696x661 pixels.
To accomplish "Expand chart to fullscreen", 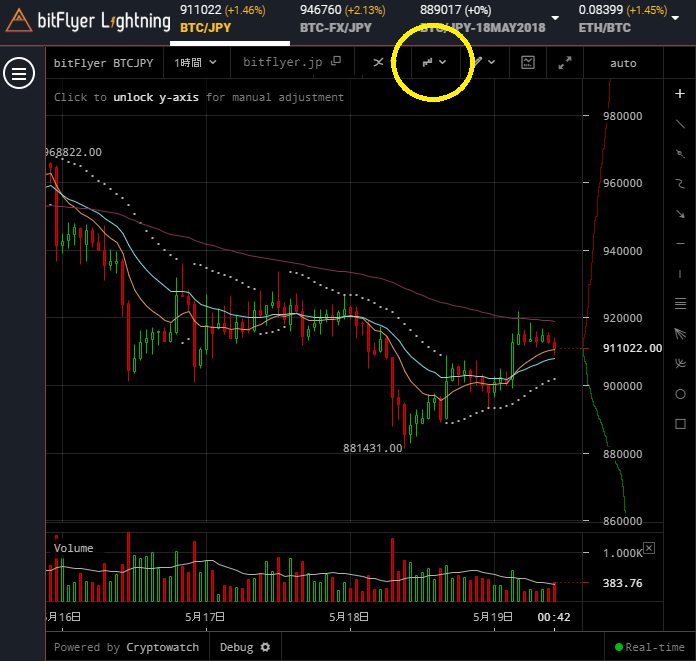I will 565,63.
